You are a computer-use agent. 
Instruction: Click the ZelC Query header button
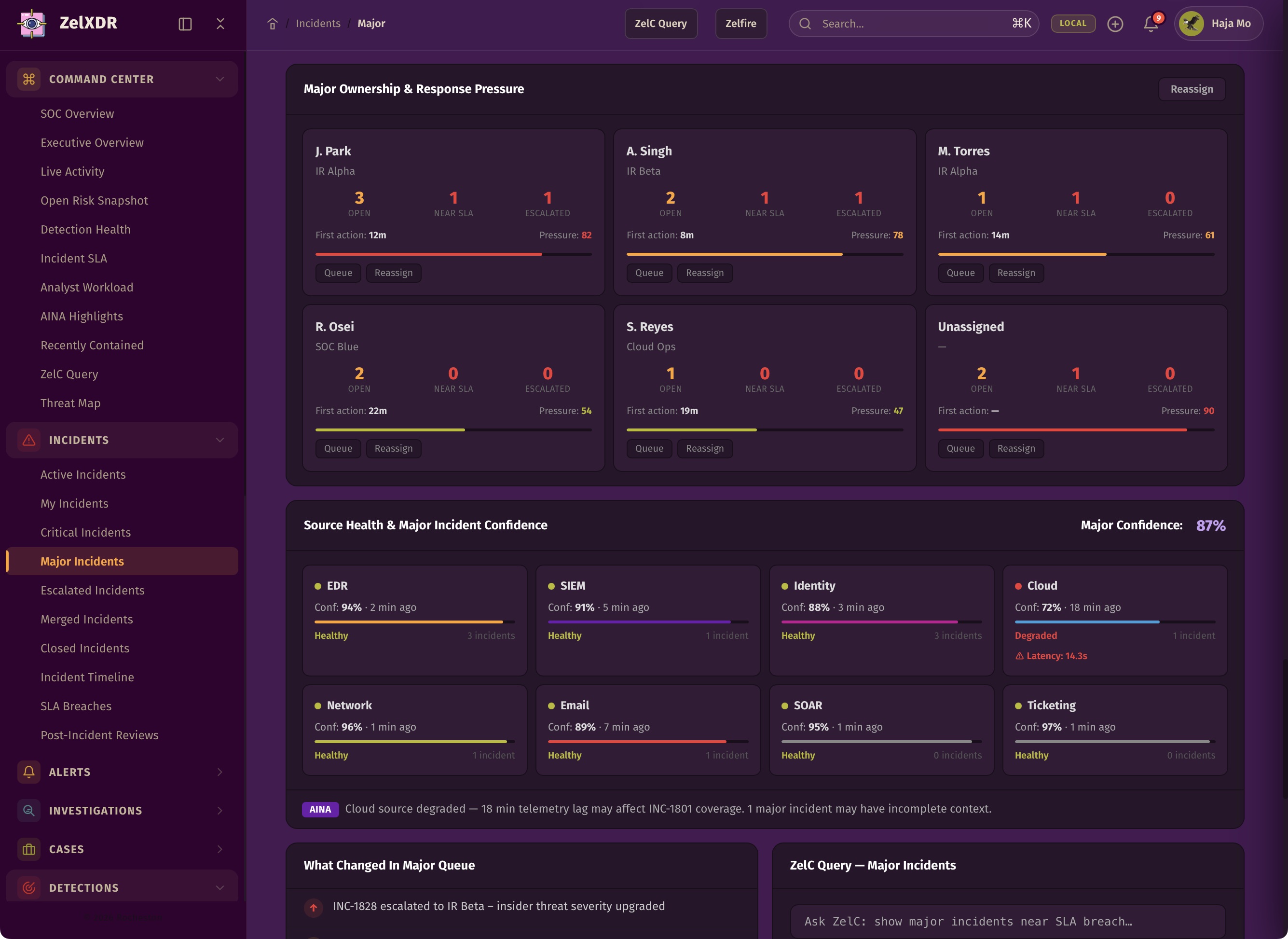[x=660, y=24]
